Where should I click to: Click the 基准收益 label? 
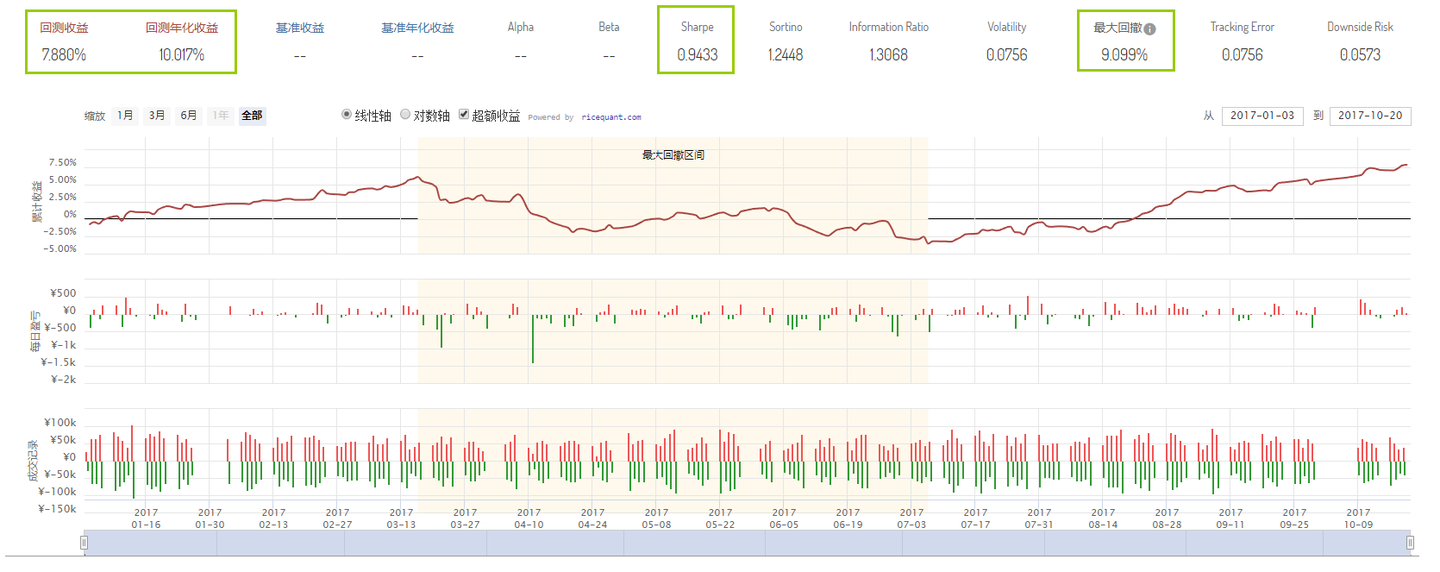coord(300,28)
